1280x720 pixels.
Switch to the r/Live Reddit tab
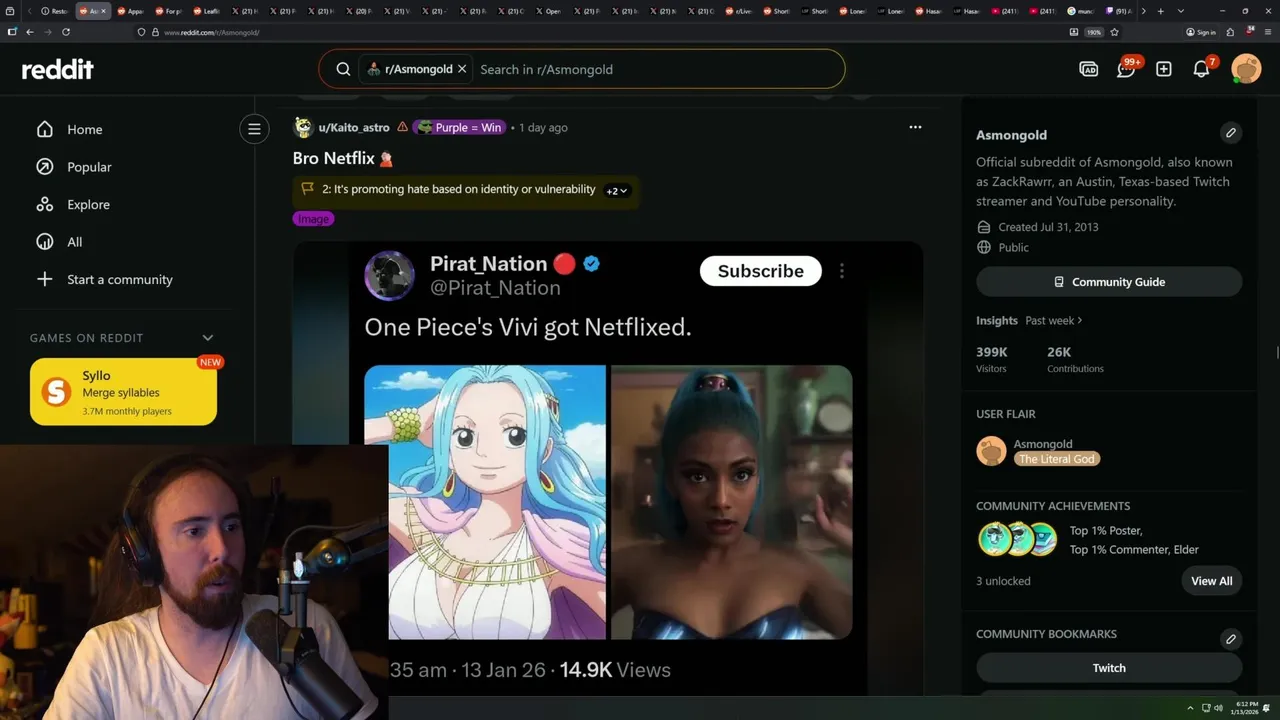point(739,11)
